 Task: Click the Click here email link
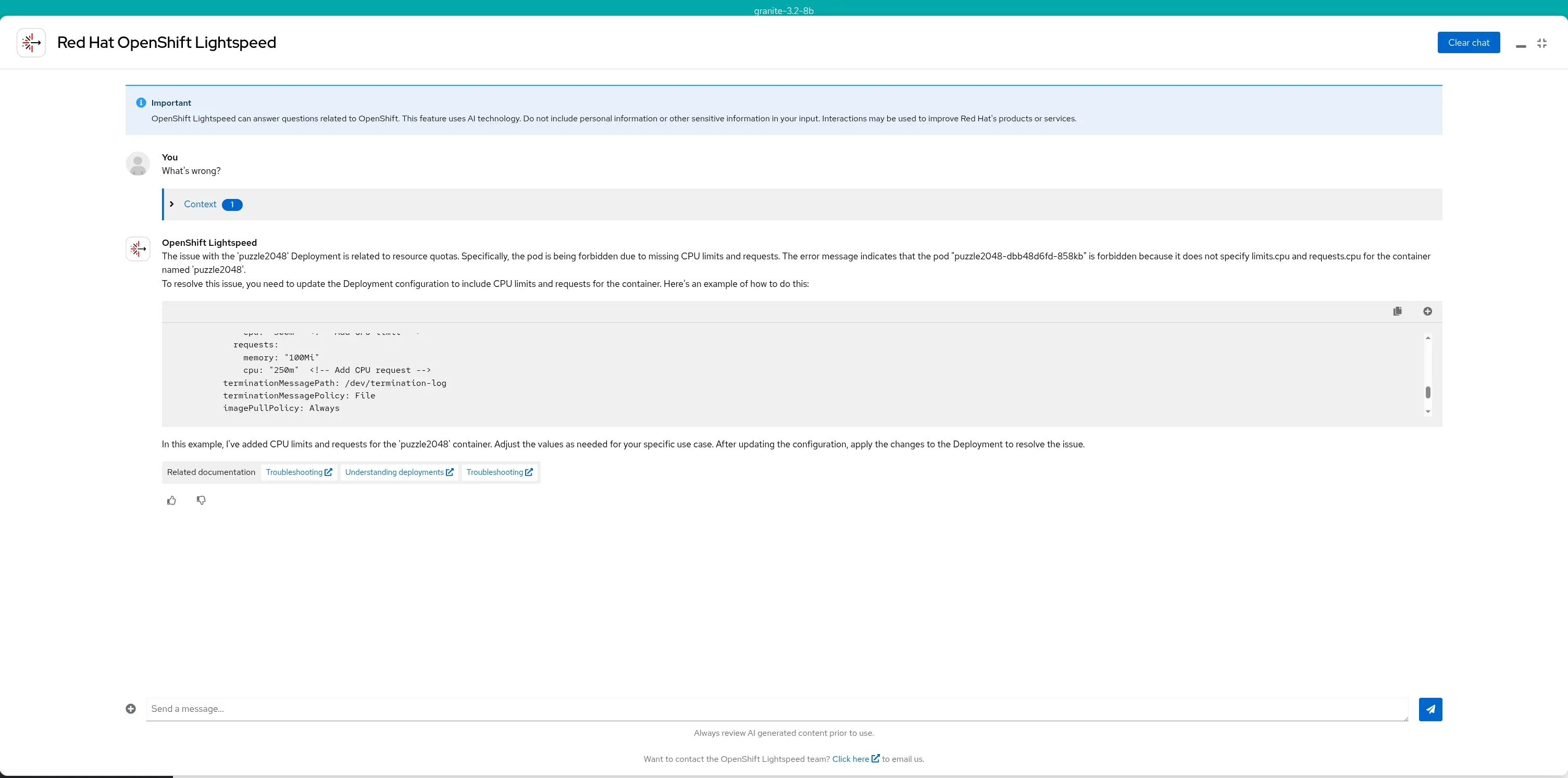click(855, 759)
